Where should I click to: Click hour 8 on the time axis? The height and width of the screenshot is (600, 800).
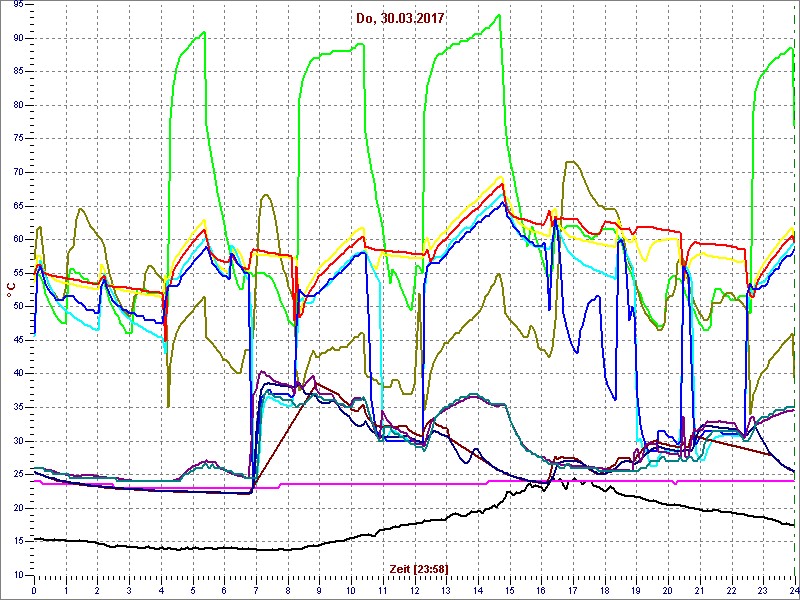pyautogui.click(x=288, y=590)
